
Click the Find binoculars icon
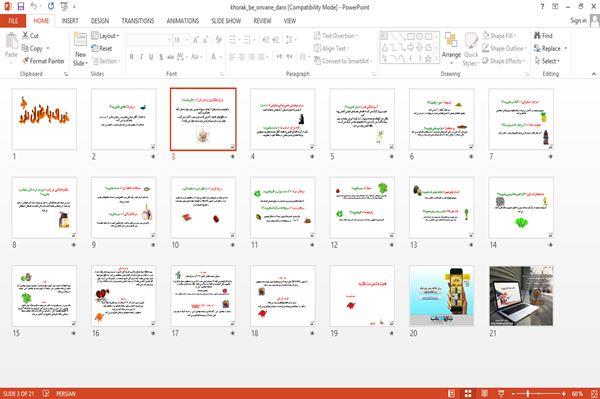pos(537,36)
